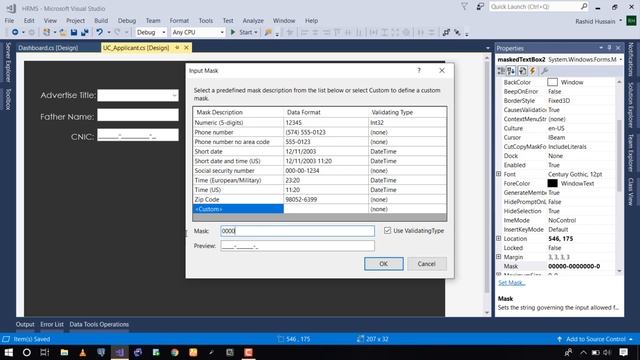This screenshot has height=360, width=640.
Task: Select the Phone number no area code row
Action: (320, 142)
